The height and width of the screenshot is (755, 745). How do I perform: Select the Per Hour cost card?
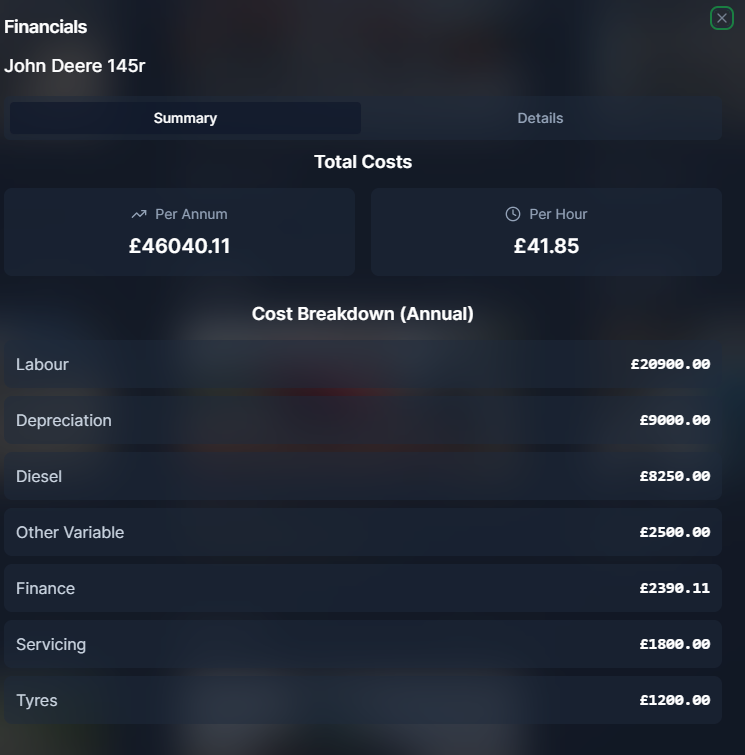[546, 232]
